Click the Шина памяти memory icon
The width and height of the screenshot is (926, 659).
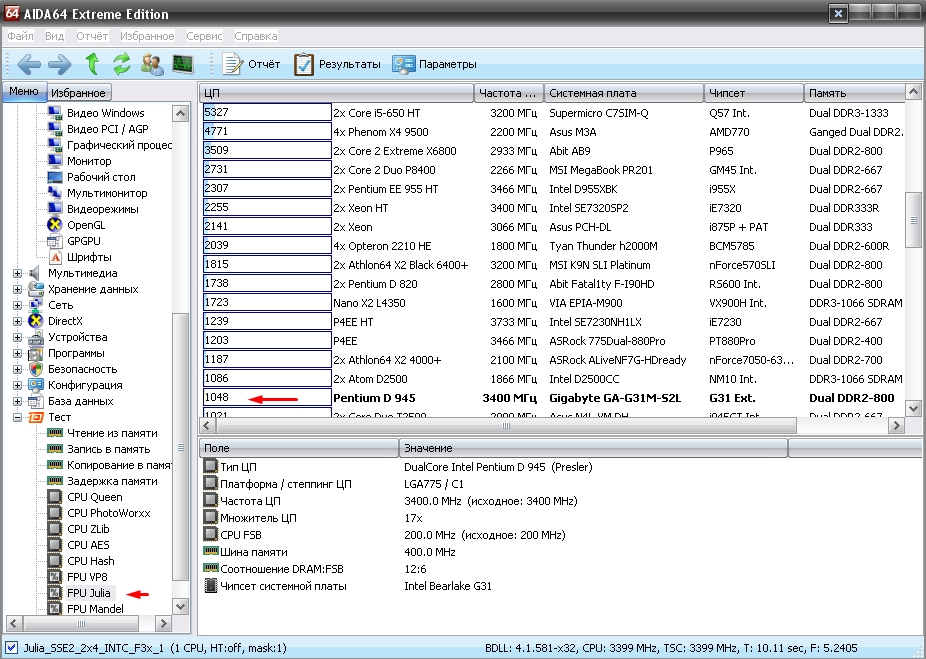click(x=210, y=551)
